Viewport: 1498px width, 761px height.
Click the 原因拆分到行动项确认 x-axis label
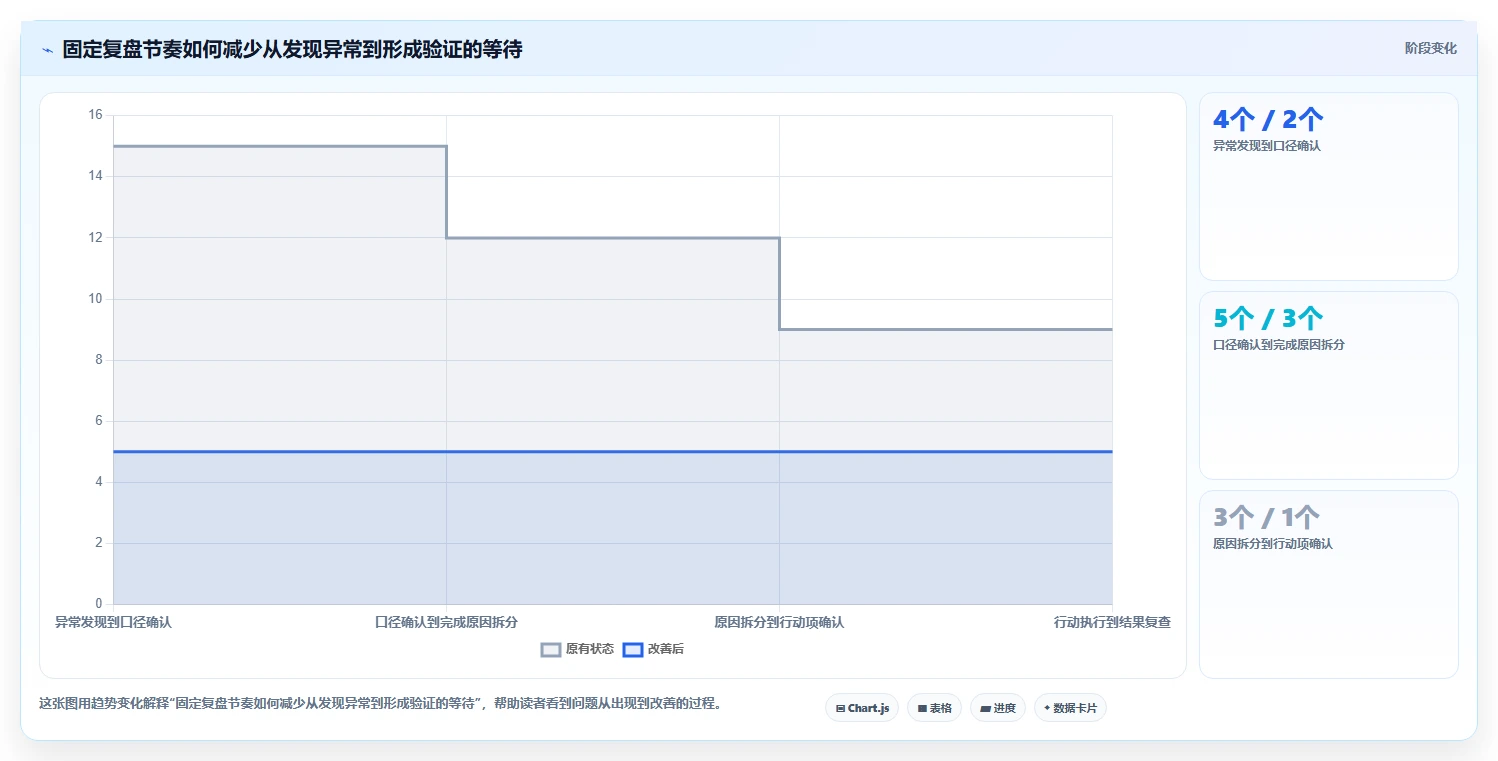coord(779,622)
